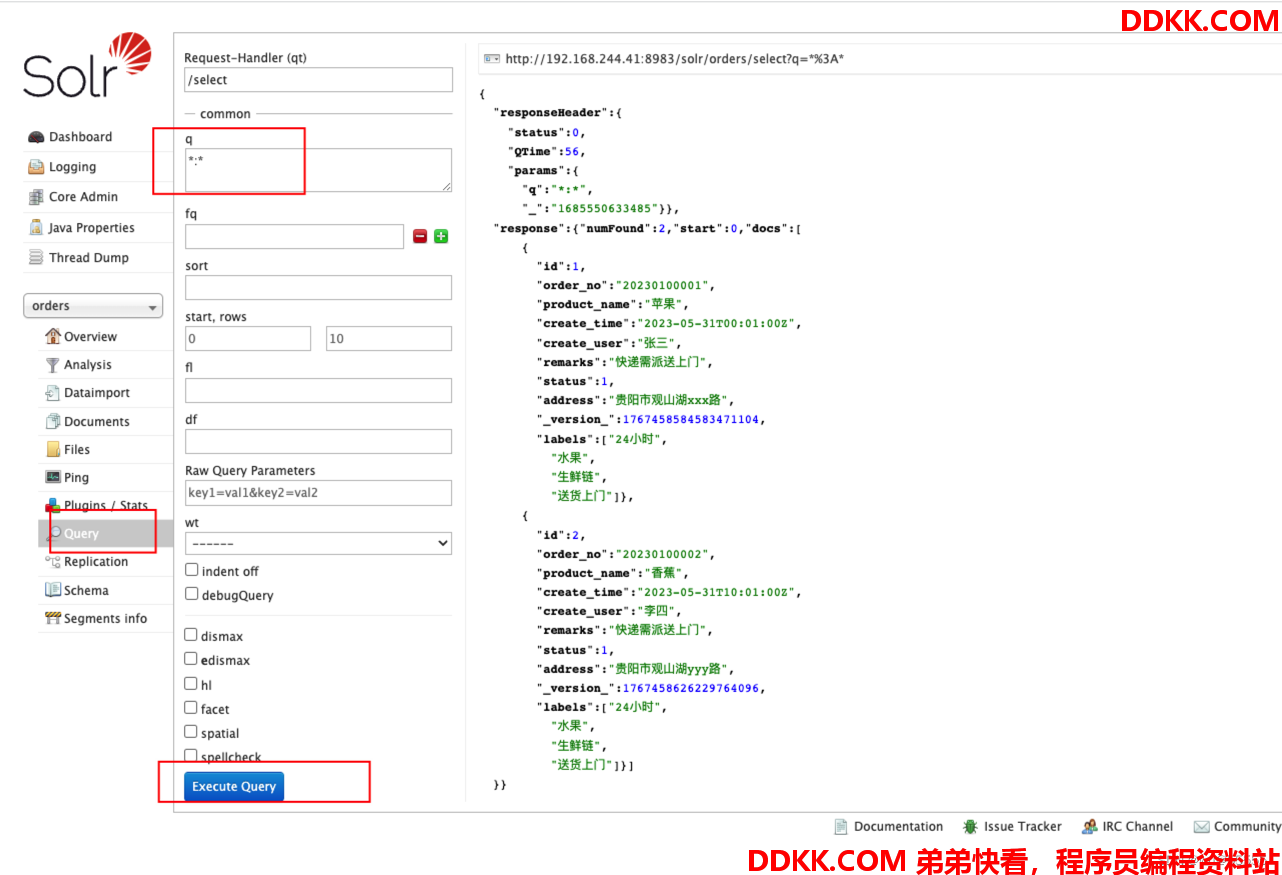
Task: Click the QTime value 56
Action: click(572, 152)
